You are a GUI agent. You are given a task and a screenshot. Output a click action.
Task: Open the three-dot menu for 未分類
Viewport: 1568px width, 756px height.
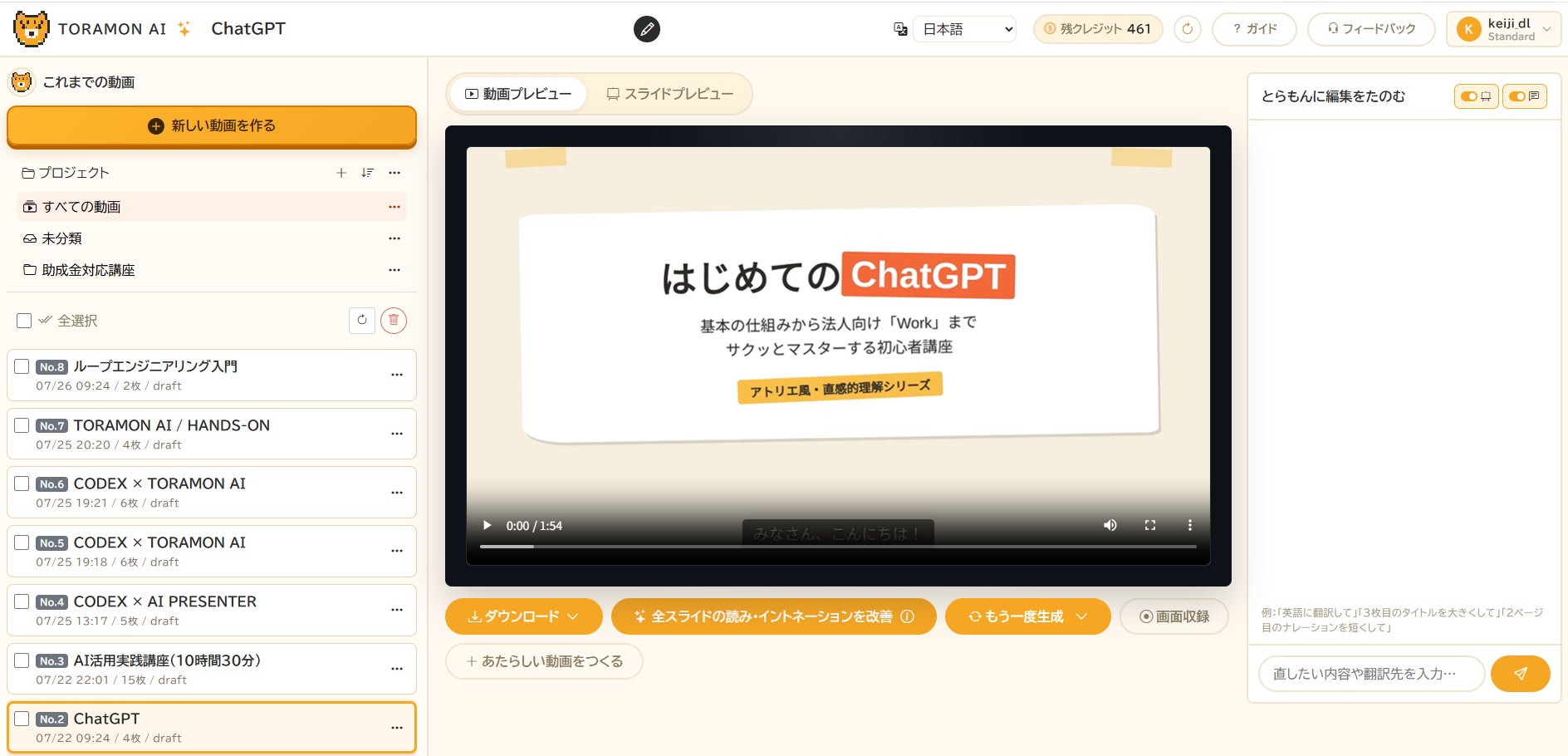pyautogui.click(x=394, y=238)
